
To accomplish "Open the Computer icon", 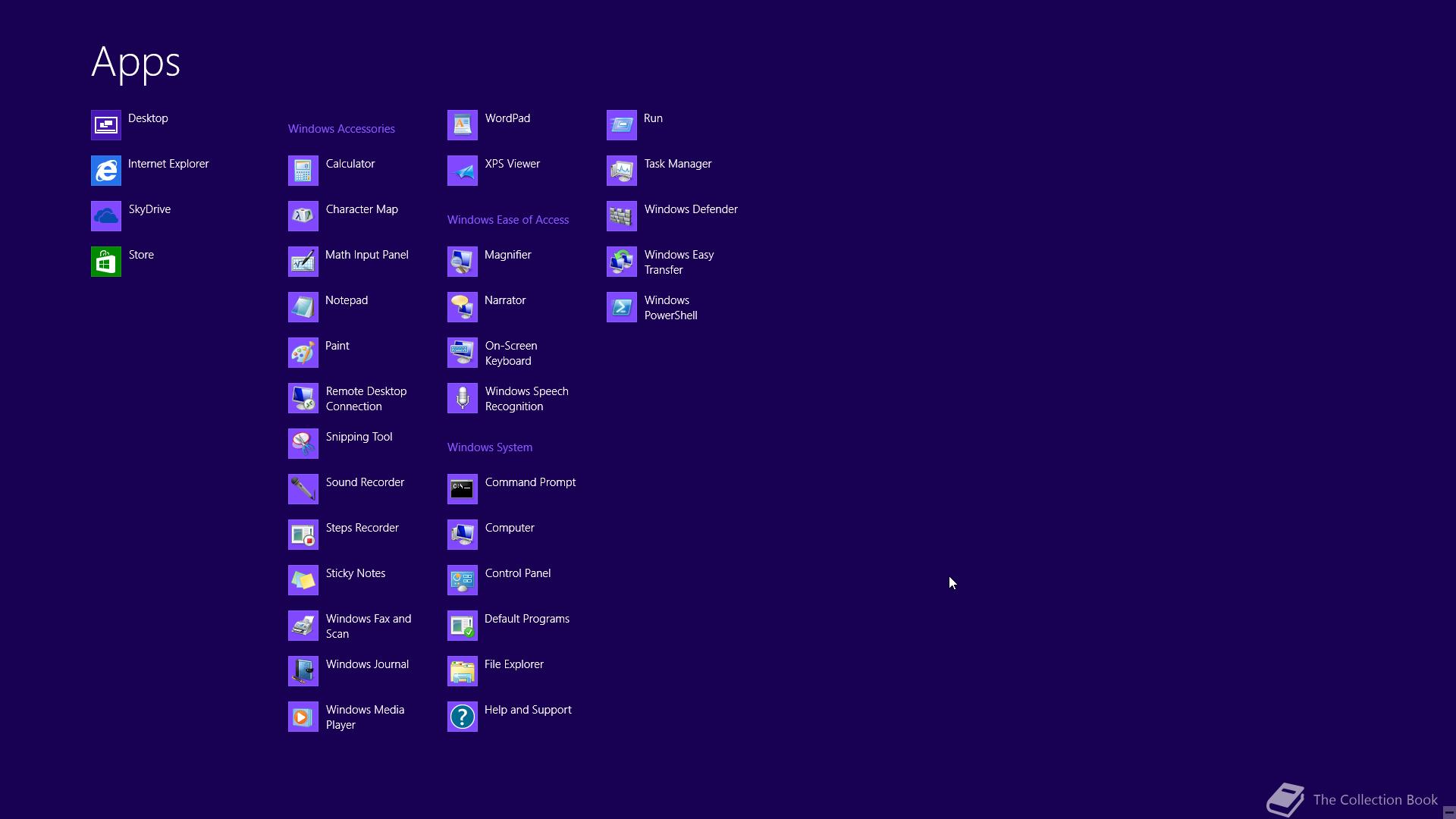I will [x=463, y=535].
